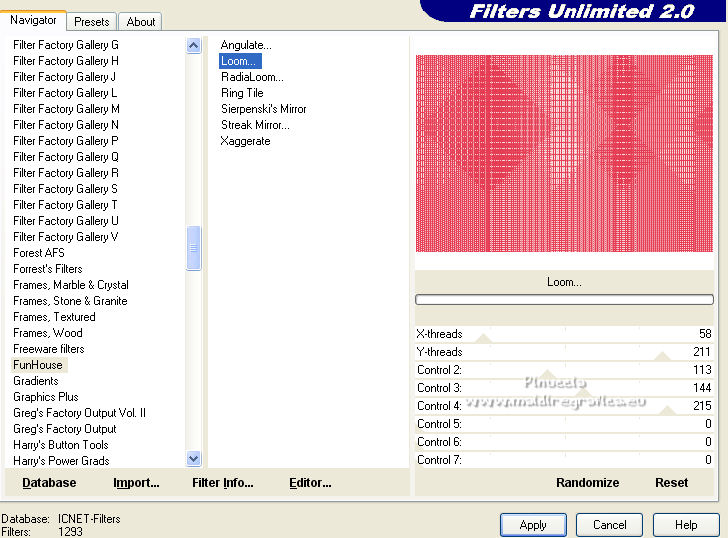Select Filter Factory Gallery R category
Image resolution: width=728 pixels, height=538 pixels.
pyautogui.click(x=66, y=173)
